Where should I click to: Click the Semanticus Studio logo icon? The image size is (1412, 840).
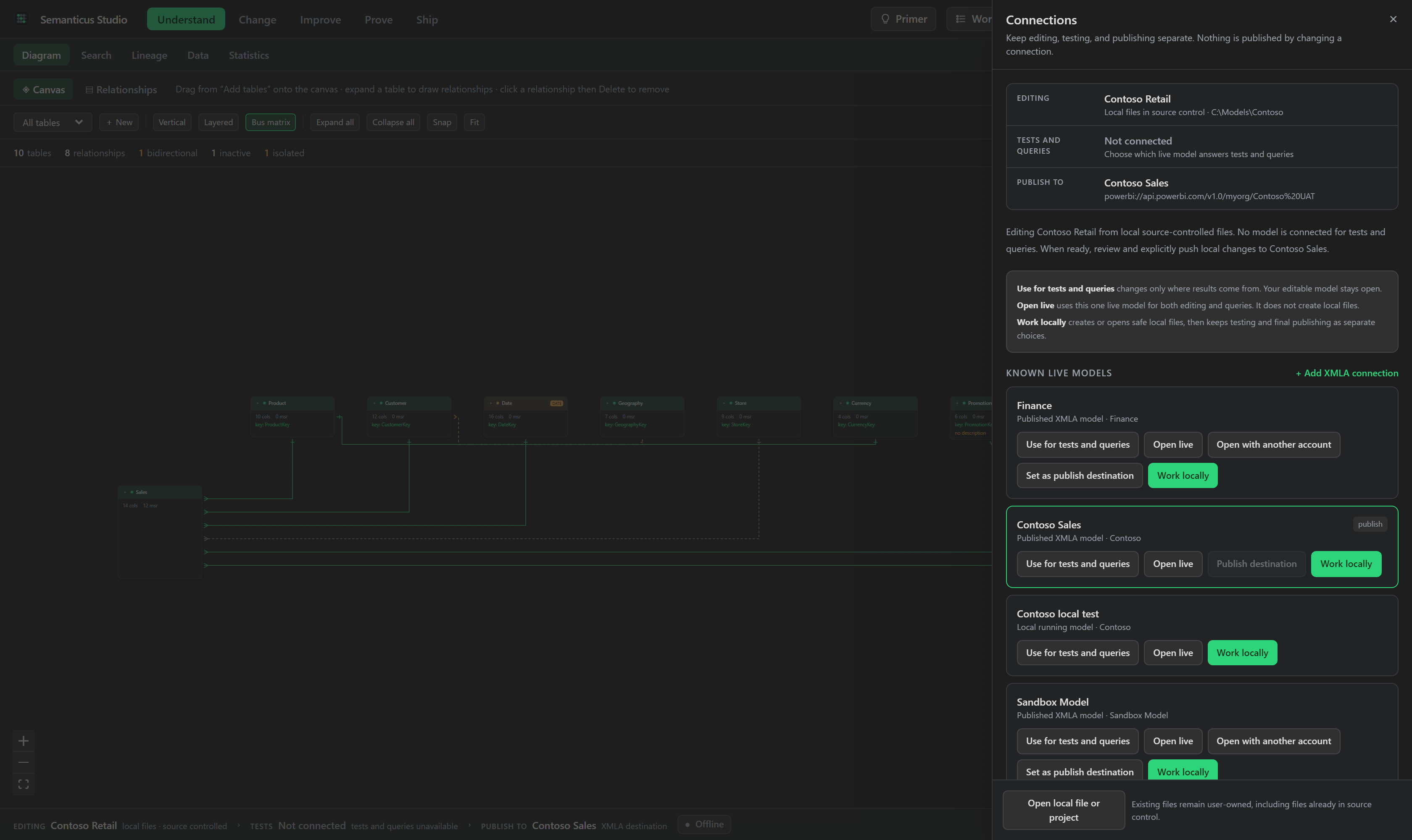coord(21,19)
